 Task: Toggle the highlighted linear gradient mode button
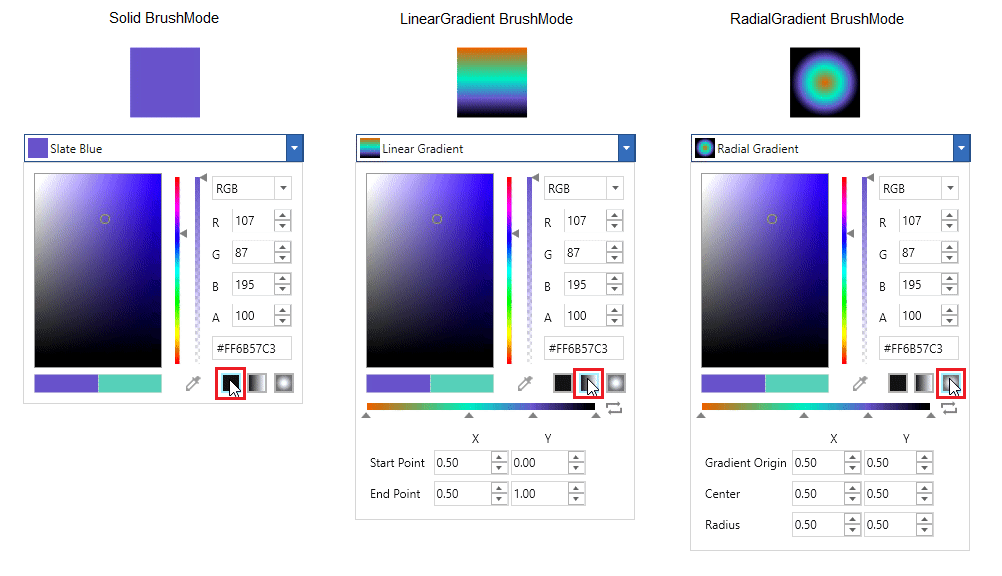click(x=589, y=383)
